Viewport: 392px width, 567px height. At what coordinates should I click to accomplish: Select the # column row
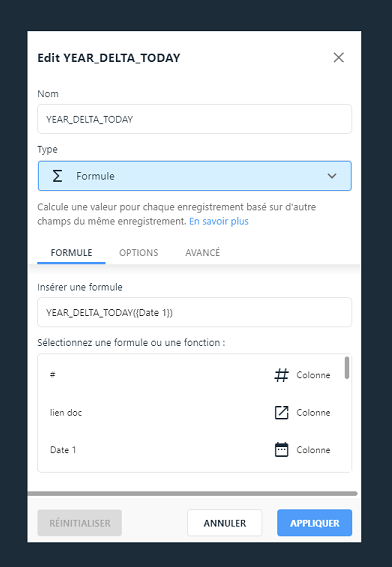(x=191, y=375)
